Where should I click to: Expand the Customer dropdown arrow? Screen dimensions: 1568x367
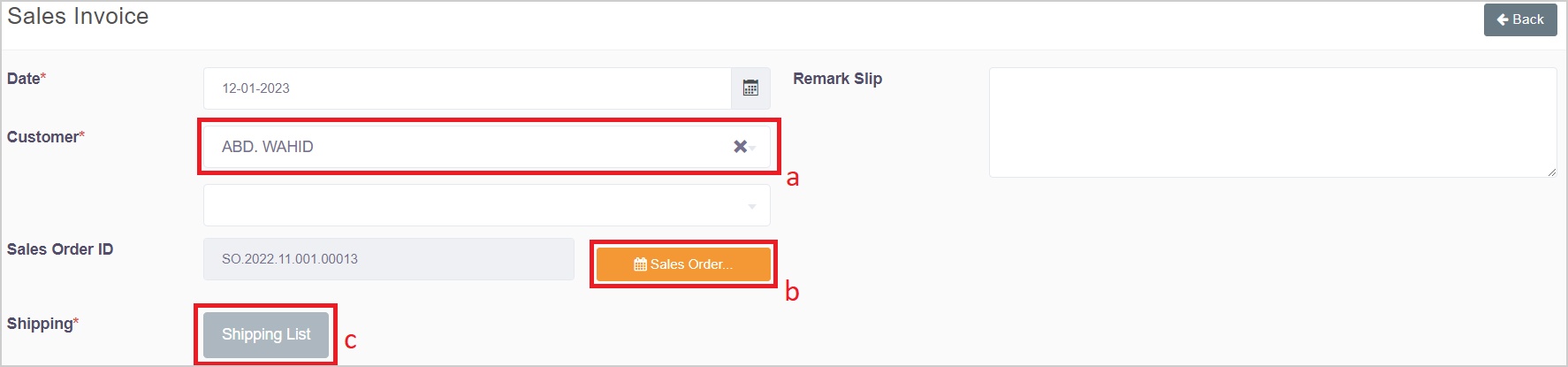(x=754, y=148)
